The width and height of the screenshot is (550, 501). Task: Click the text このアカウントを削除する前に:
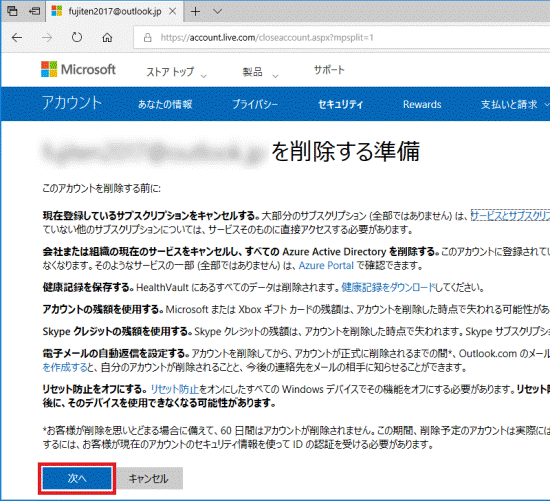(x=102, y=188)
